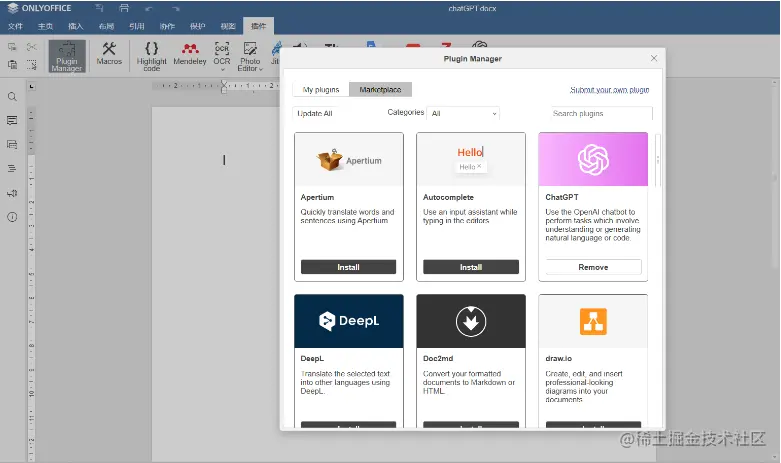Launch the Highlight code plugin
This screenshot has height=463, width=781.
[x=151, y=56]
